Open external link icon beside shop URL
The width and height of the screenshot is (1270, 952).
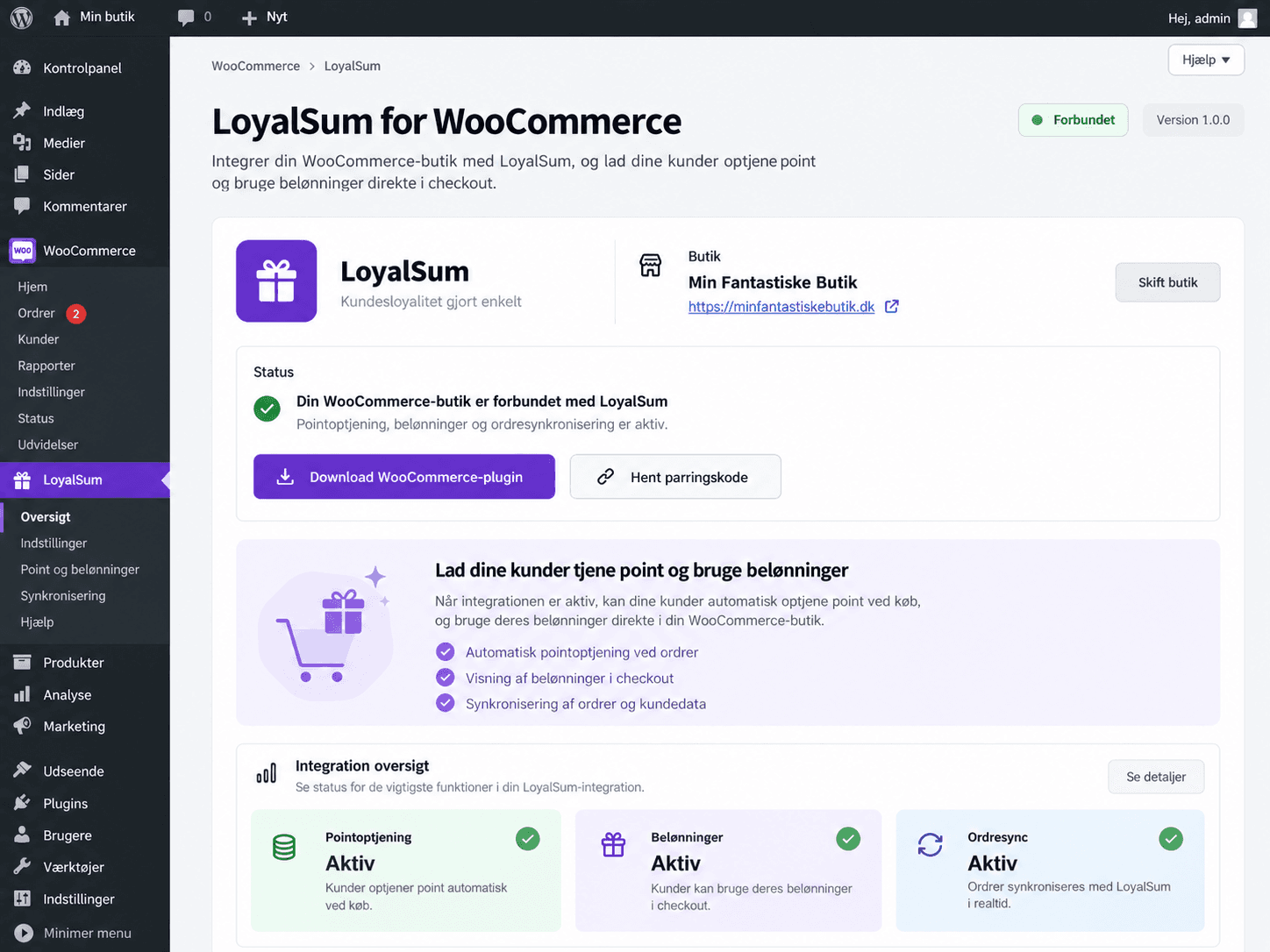(x=891, y=306)
